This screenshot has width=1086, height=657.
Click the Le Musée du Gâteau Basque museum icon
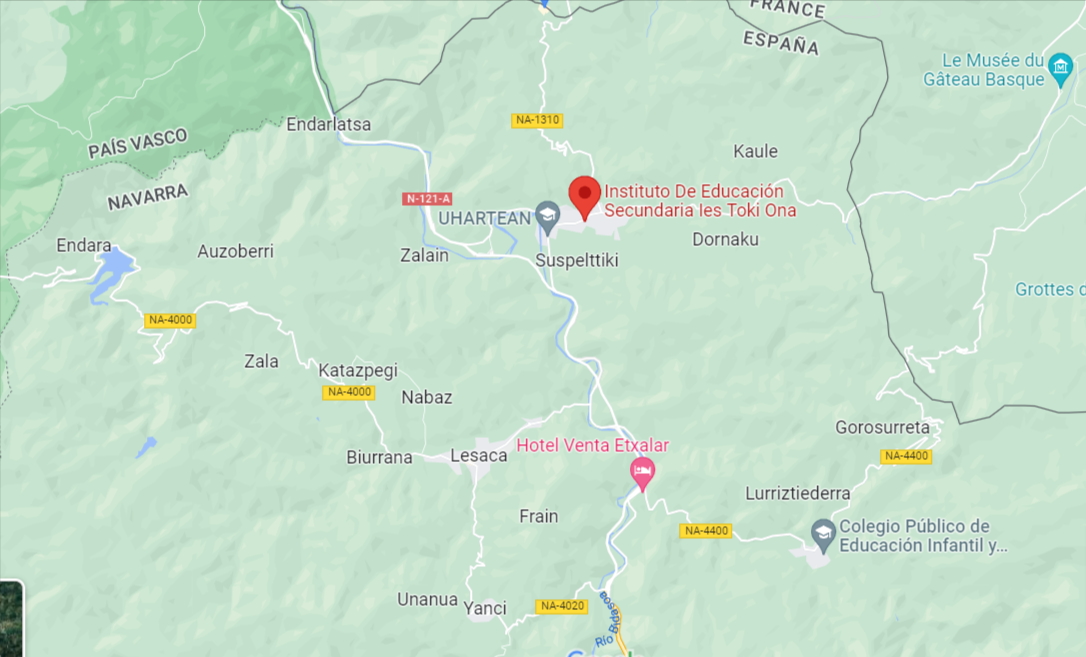[1060, 70]
